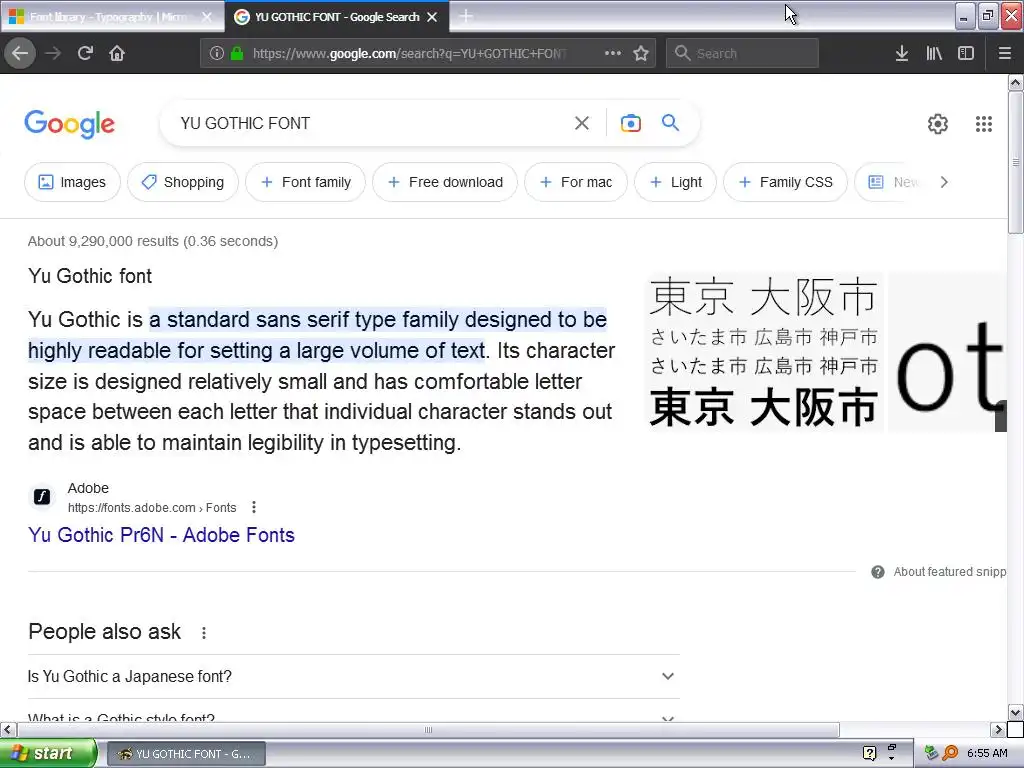Add 'Light' refinement chip
This screenshot has height=768, width=1024.
click(675, 182)
